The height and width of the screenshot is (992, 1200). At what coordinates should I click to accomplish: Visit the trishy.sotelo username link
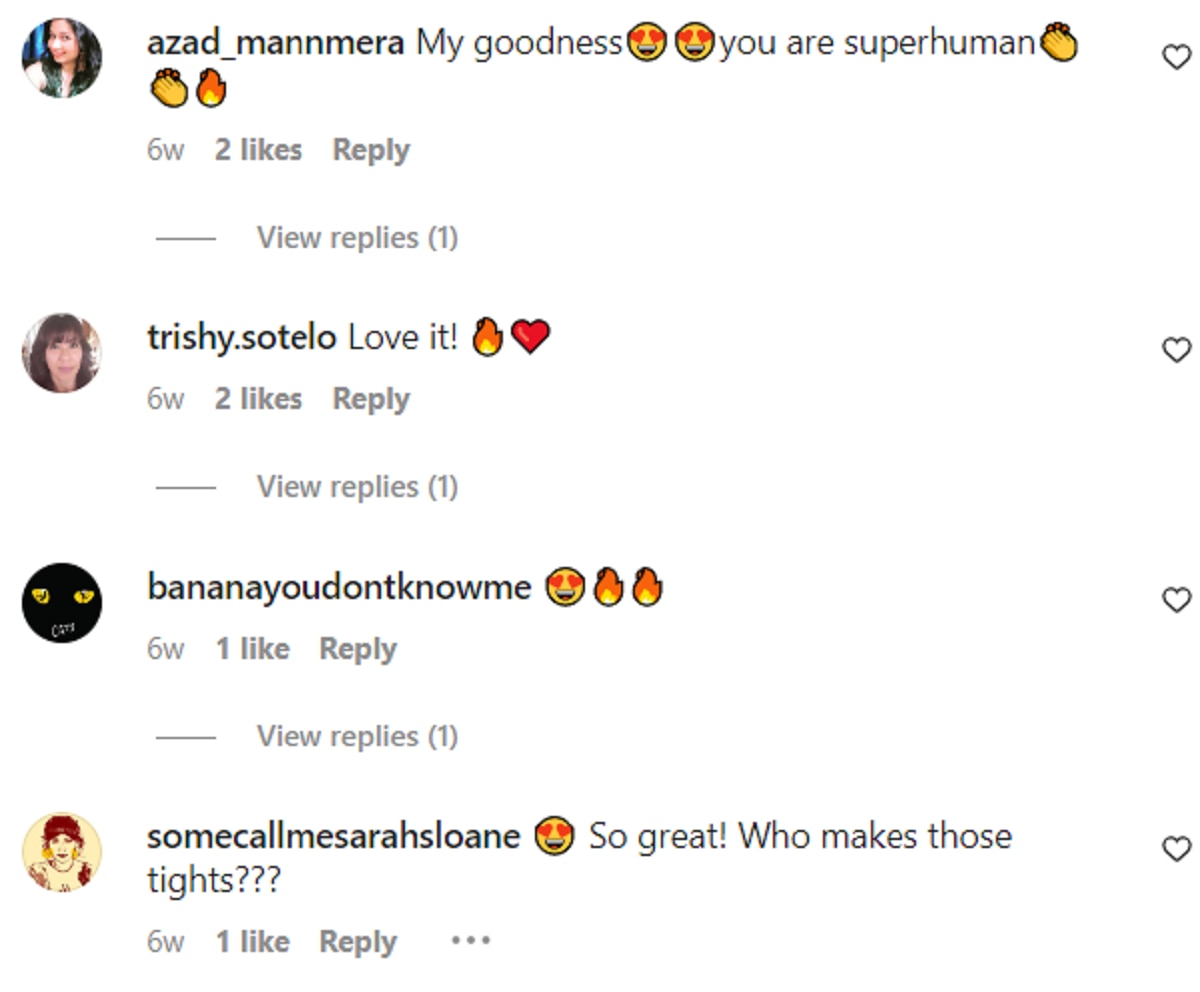click(x=241, y=338)
